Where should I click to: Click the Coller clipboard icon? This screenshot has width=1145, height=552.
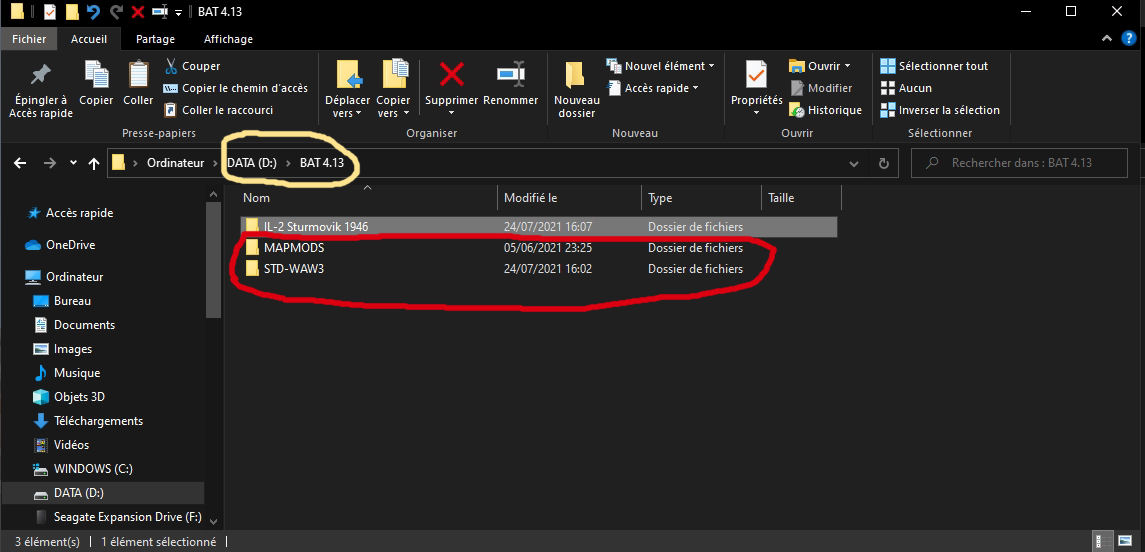138,74
